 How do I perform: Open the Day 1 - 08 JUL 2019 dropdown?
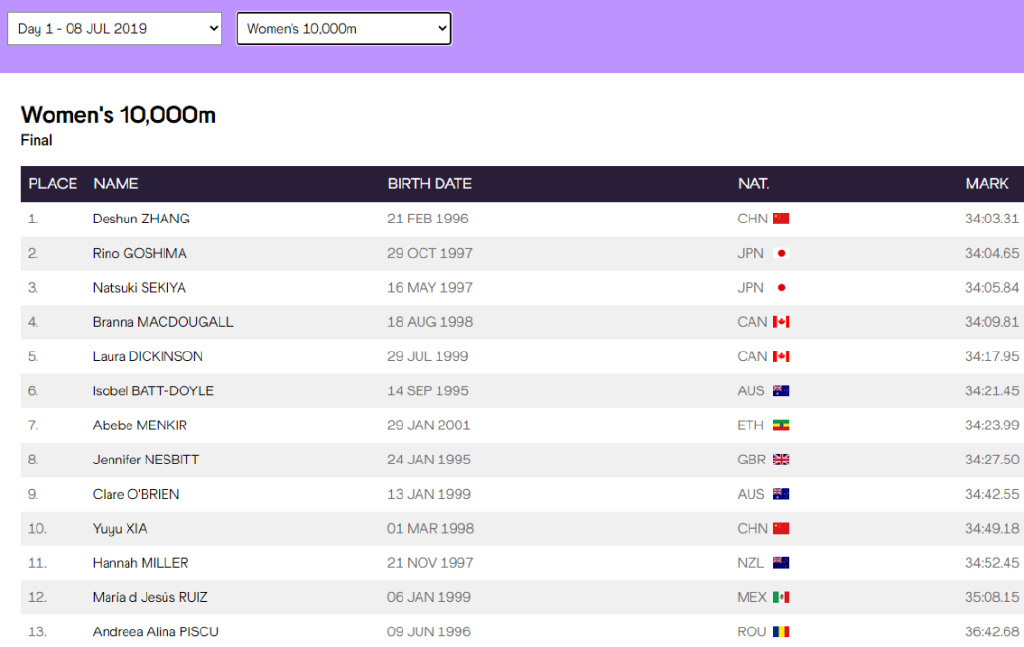click(x=114, y=29)
